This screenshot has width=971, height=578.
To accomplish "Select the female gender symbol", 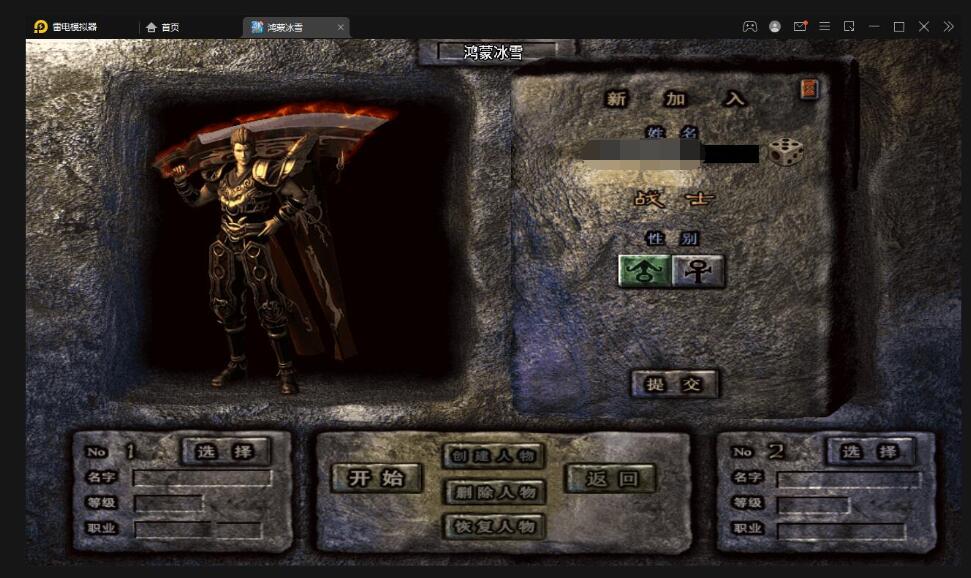I will click(x=698, y=271).
